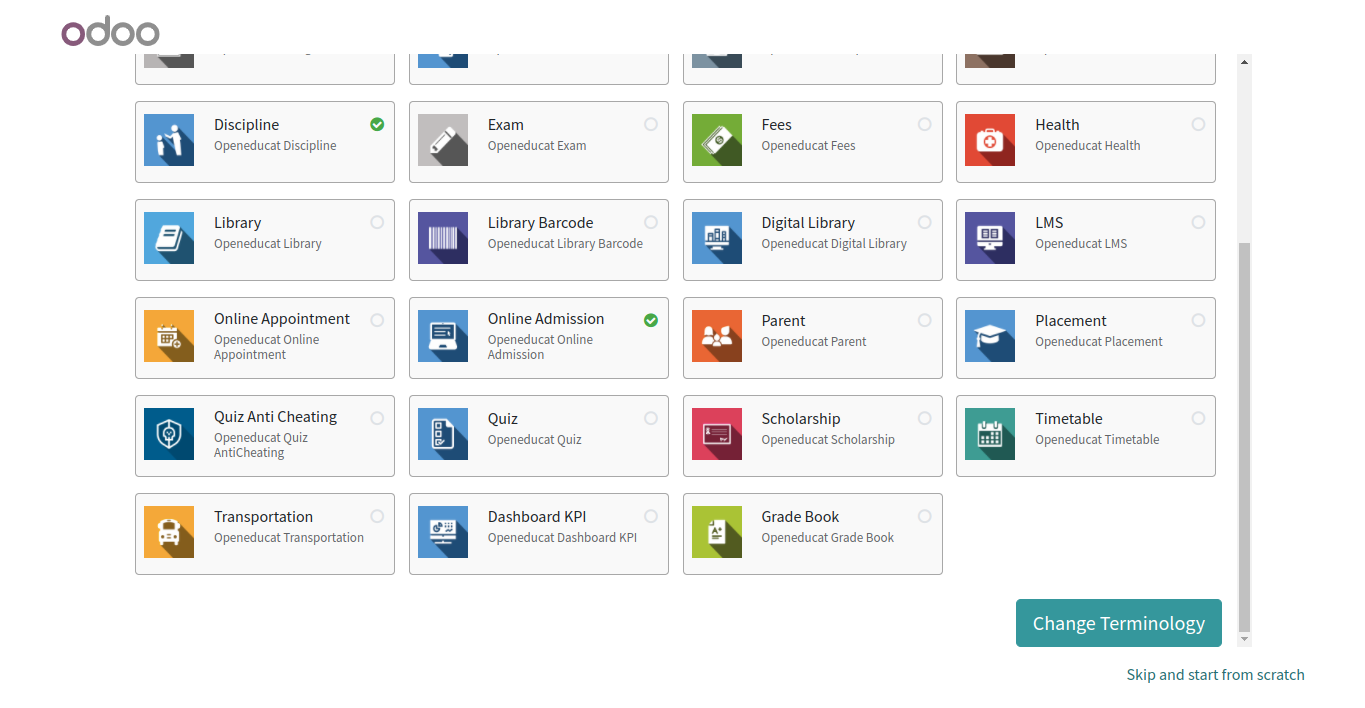Select the Timetable radio circle
This screenshot has width=1365, height=708.
[1198, 418]
